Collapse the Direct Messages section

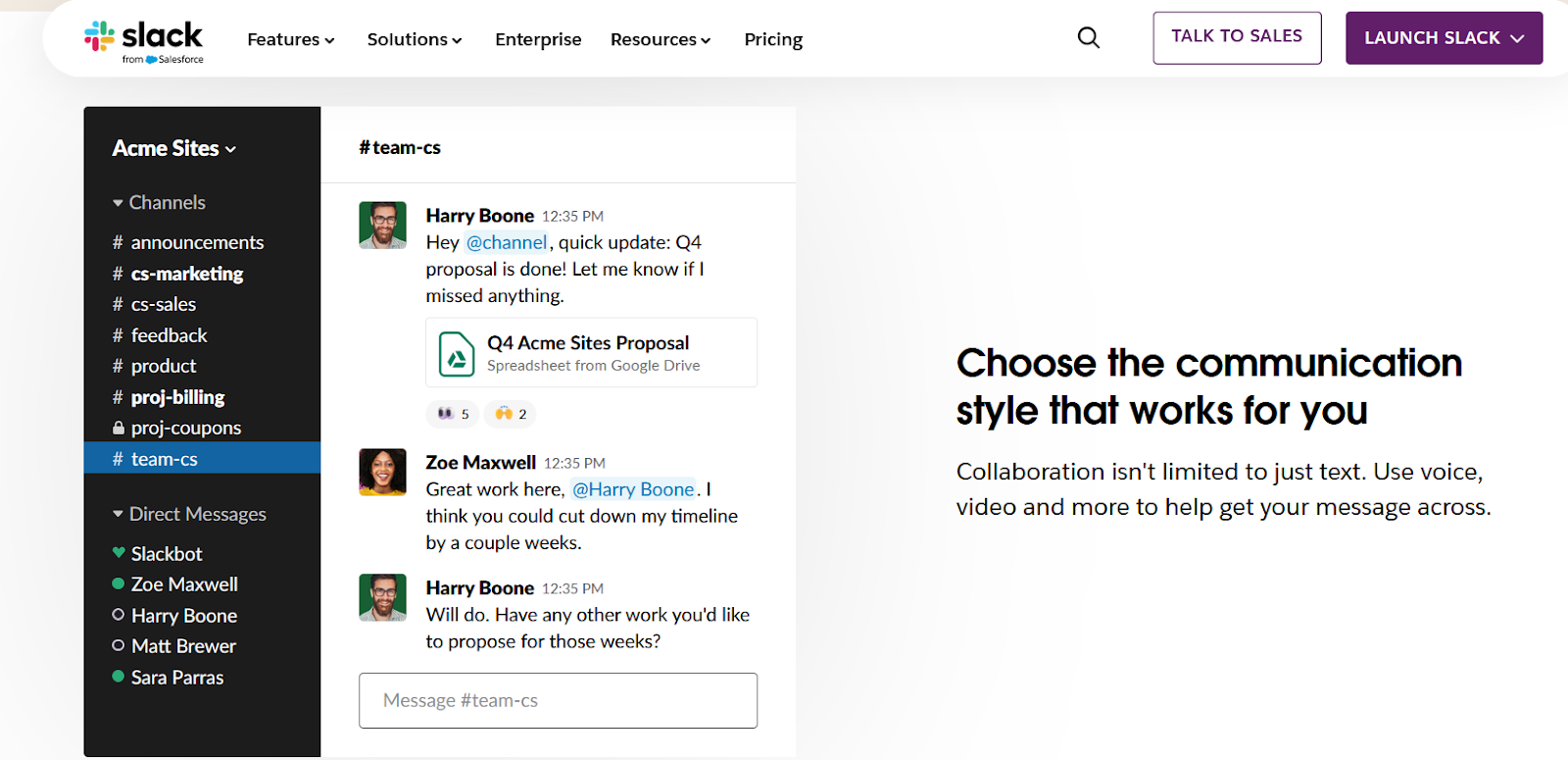189,514
